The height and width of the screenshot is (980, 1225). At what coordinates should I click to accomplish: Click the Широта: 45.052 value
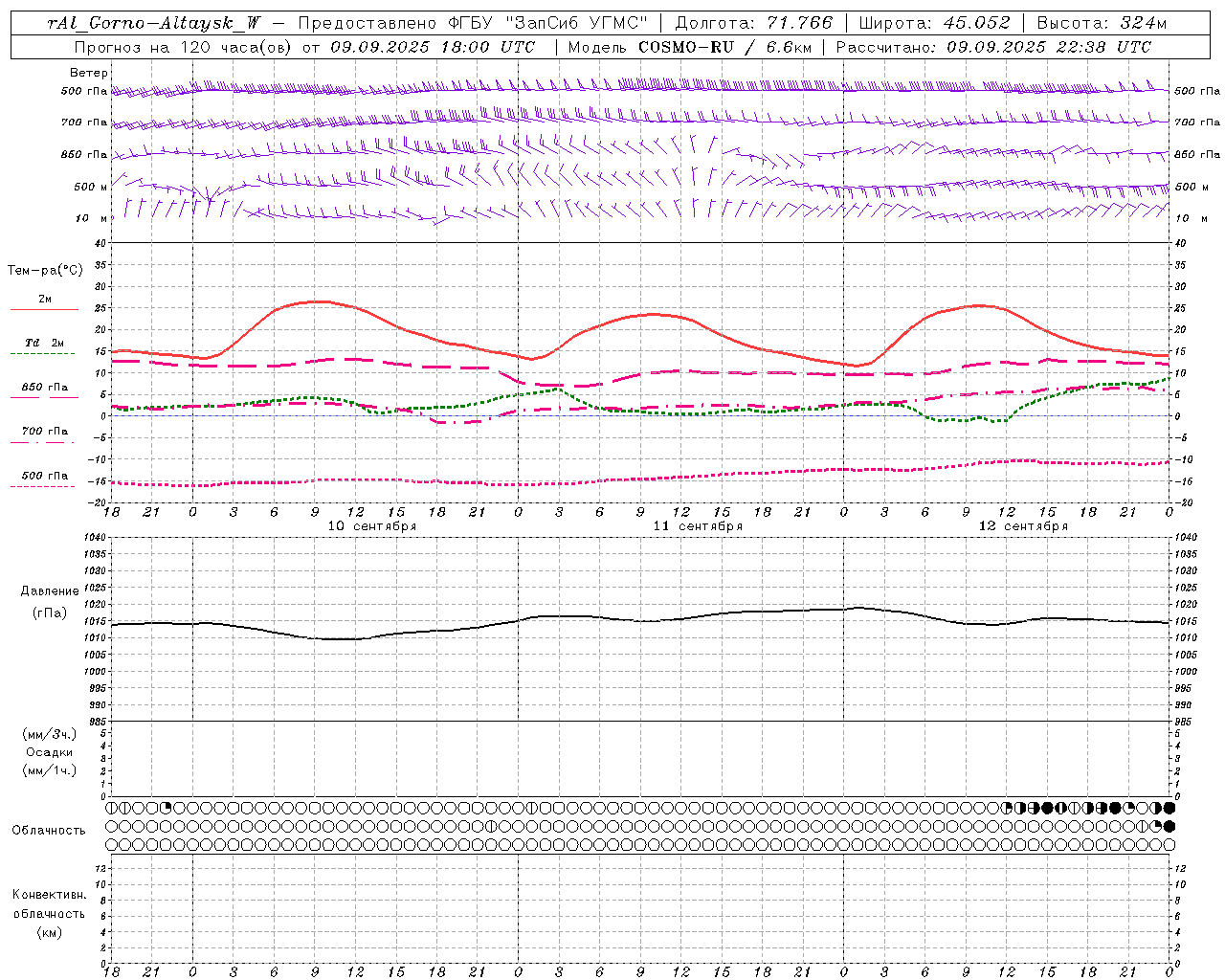[x=934, y=23]
